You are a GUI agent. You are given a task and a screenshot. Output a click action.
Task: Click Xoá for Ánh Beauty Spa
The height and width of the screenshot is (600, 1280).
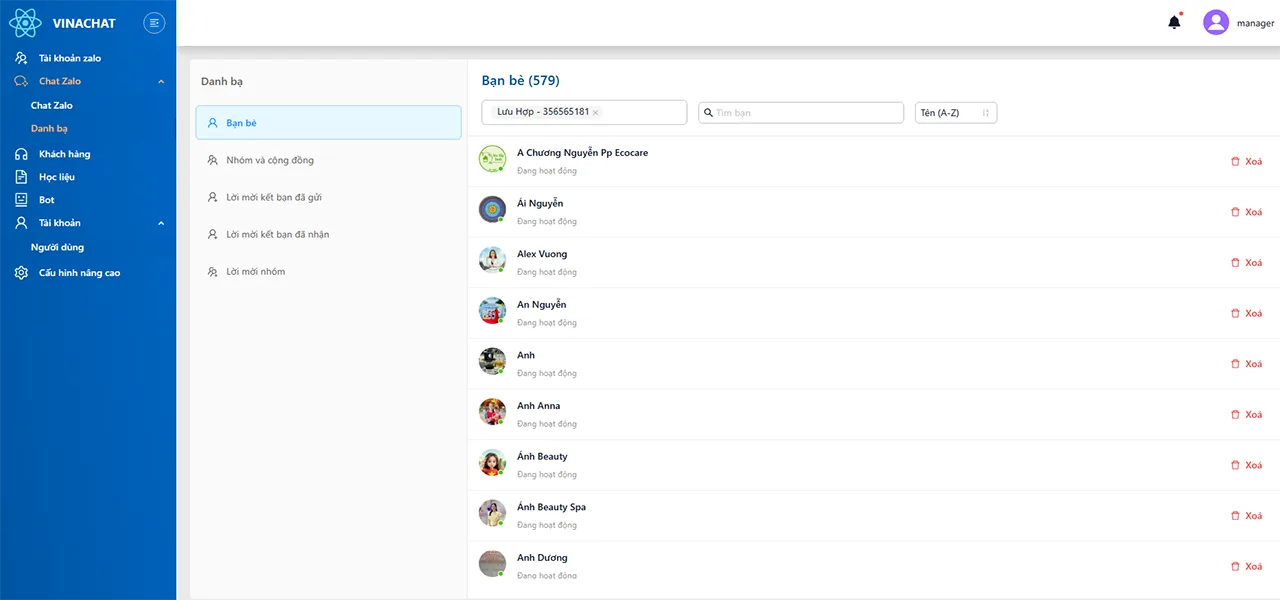coord(1246,516)
